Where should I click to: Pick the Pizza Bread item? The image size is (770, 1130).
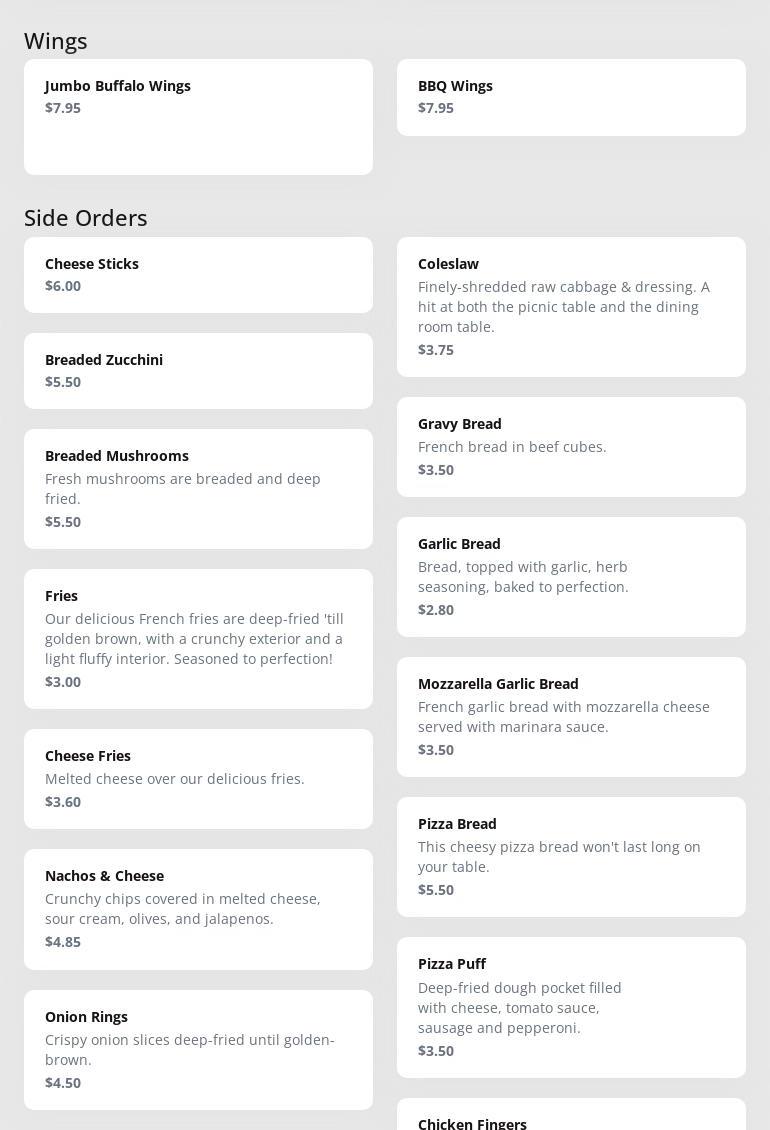pyautogui.click(x=570, y=857)
